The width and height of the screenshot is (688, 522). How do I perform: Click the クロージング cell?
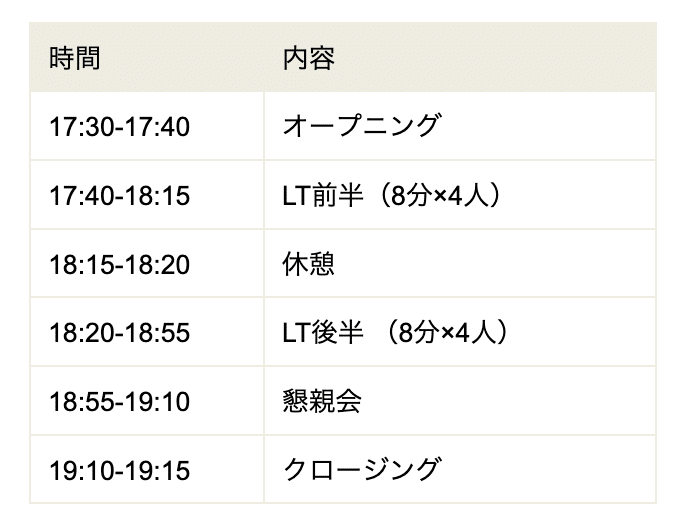click(361, 470)
